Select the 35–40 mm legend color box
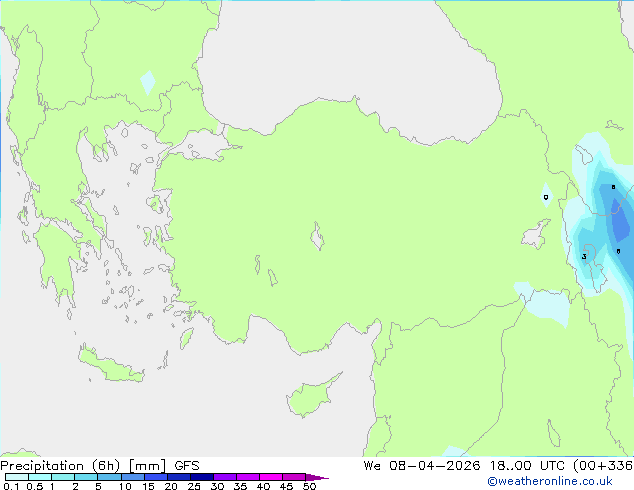634x490 pixels. 248,477
